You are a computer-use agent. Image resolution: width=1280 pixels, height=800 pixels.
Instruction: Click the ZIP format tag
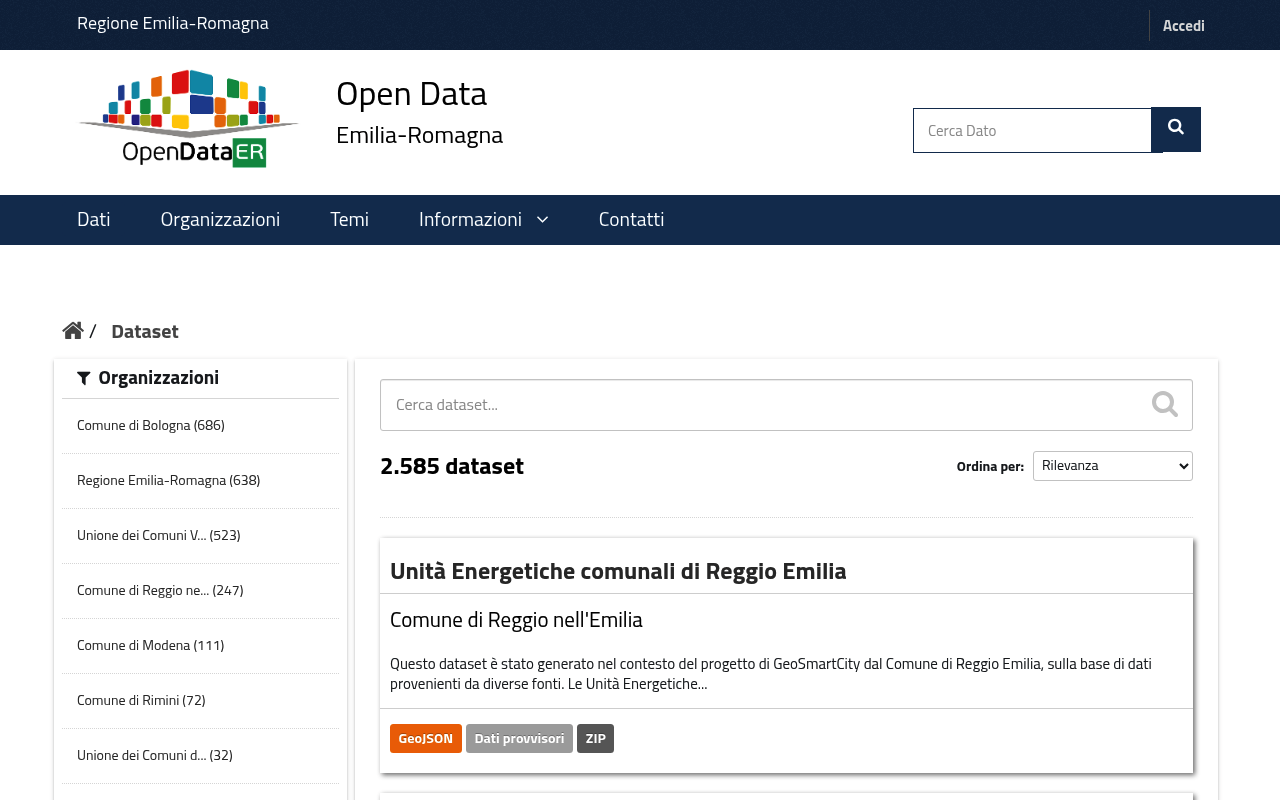(x=595, y=738)
